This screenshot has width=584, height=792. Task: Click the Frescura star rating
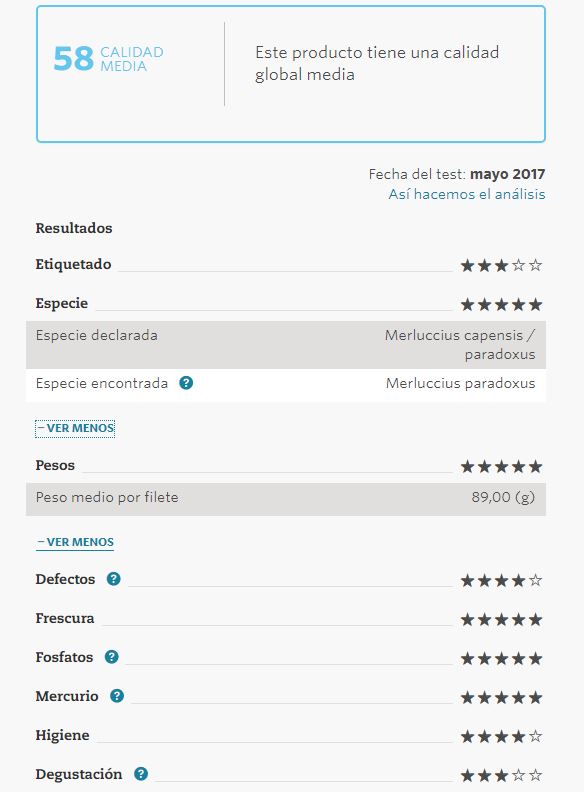(x=501, y=619)
